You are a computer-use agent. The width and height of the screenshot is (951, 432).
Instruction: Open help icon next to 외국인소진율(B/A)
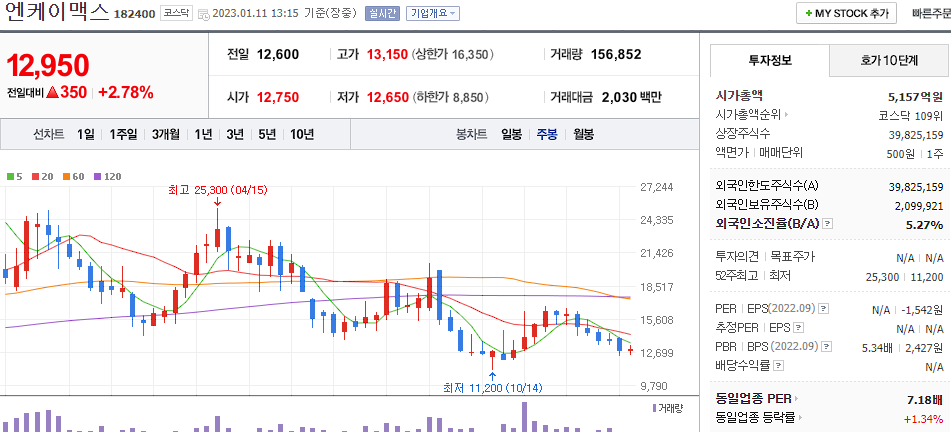[828, 224]
